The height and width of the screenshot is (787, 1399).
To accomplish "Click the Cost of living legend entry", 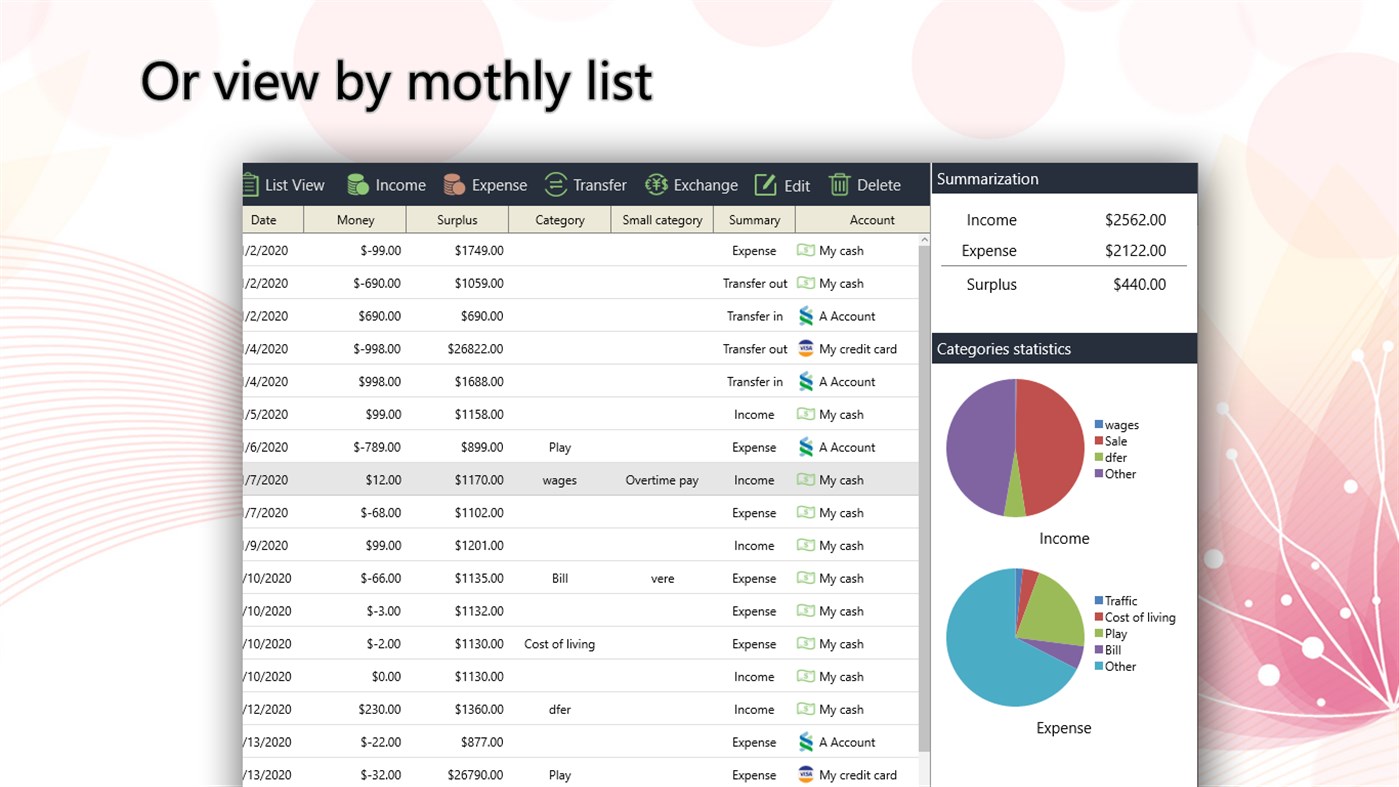I will coord(1138,617).
